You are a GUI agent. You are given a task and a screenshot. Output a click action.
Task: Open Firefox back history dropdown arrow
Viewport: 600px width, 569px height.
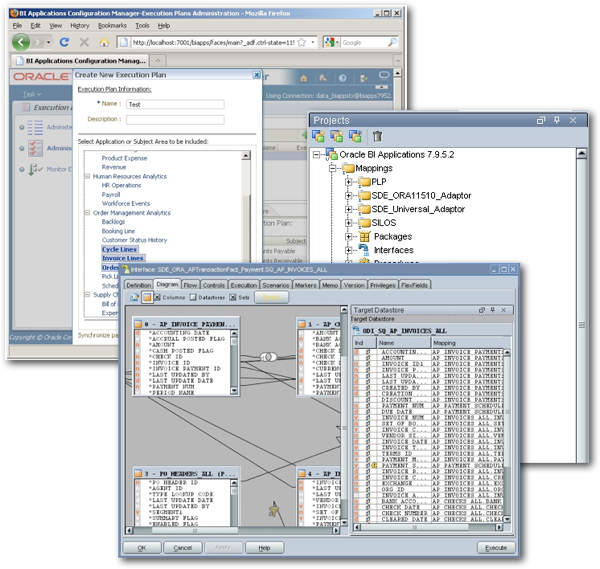point(49,42)
